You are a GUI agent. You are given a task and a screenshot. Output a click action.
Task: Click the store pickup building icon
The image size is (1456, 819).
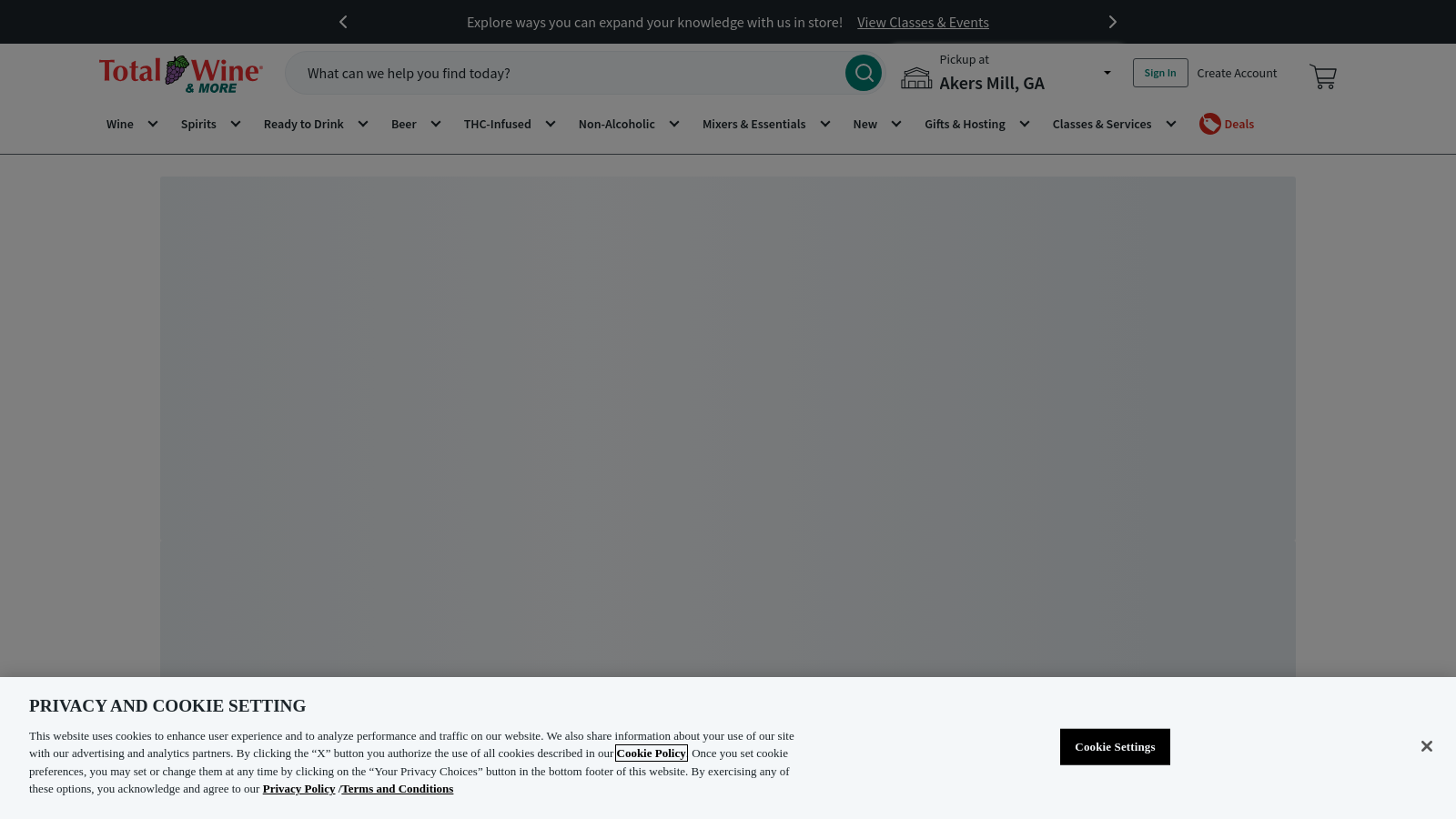point(916,78)
